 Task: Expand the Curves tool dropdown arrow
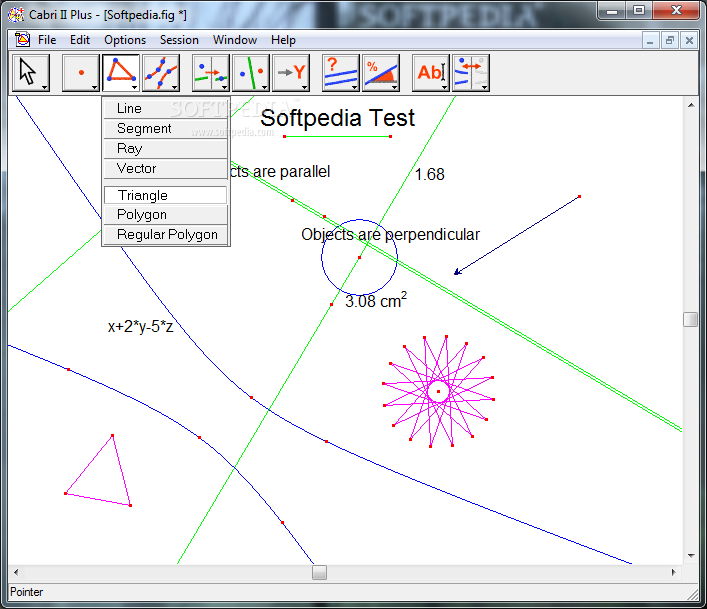[x=174, y=87]
